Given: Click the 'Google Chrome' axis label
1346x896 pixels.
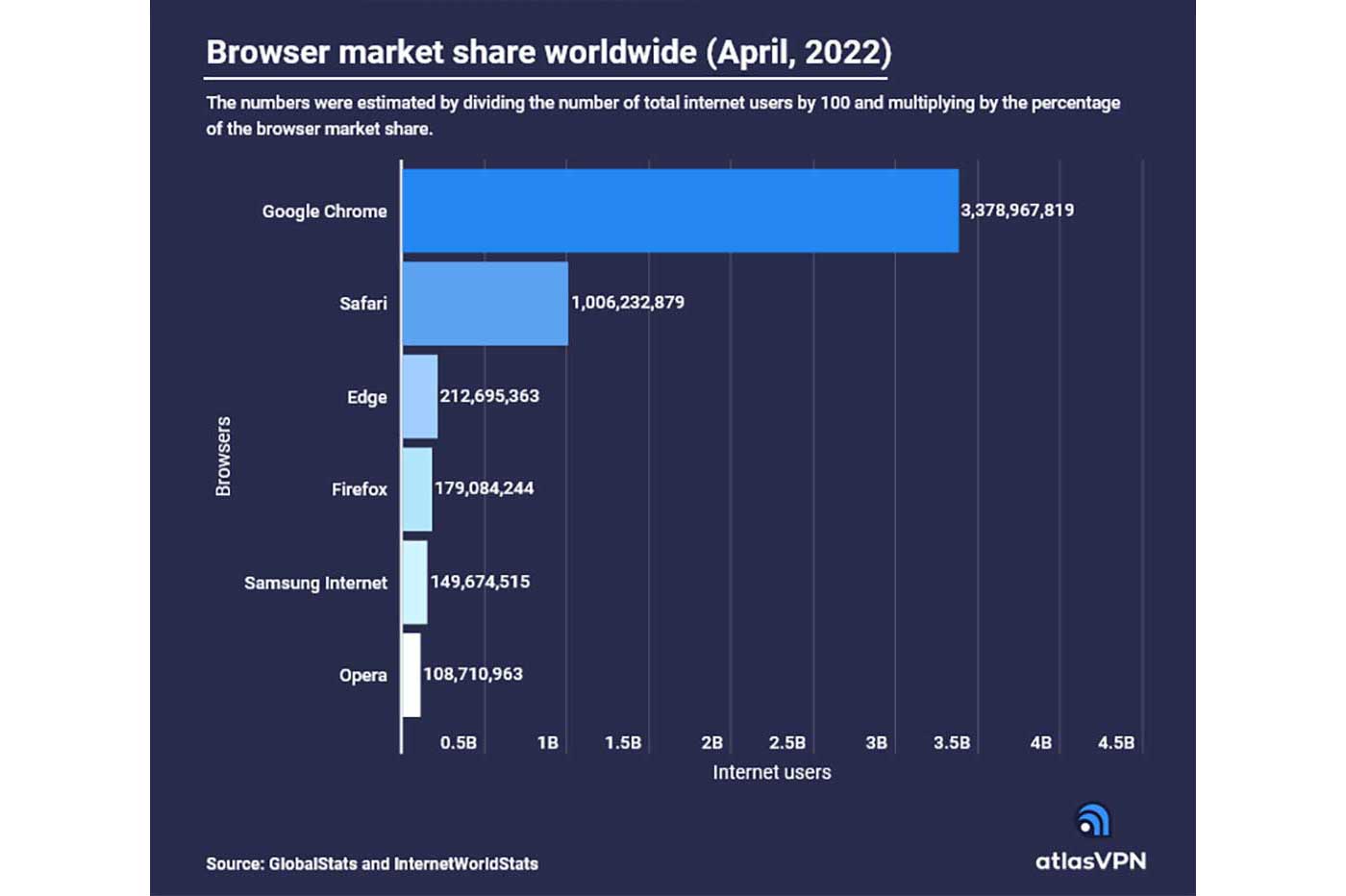Looking at the screenshot, I should 325,212.
